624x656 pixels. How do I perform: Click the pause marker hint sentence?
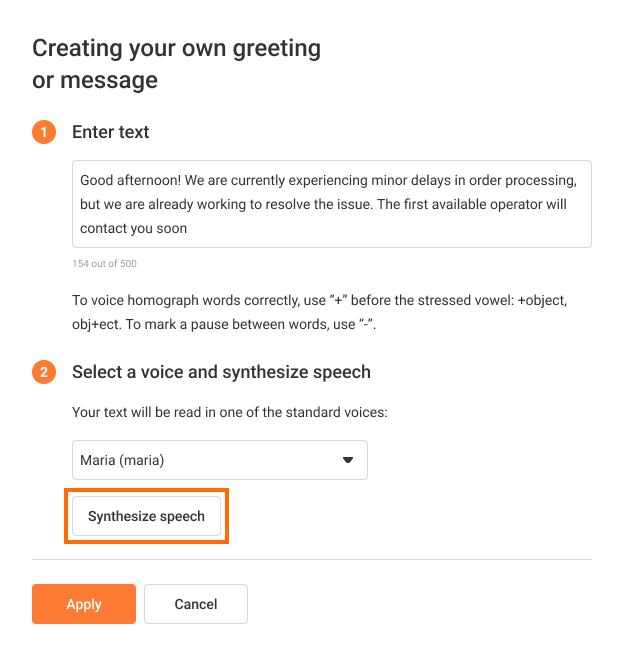pos(251,324)
